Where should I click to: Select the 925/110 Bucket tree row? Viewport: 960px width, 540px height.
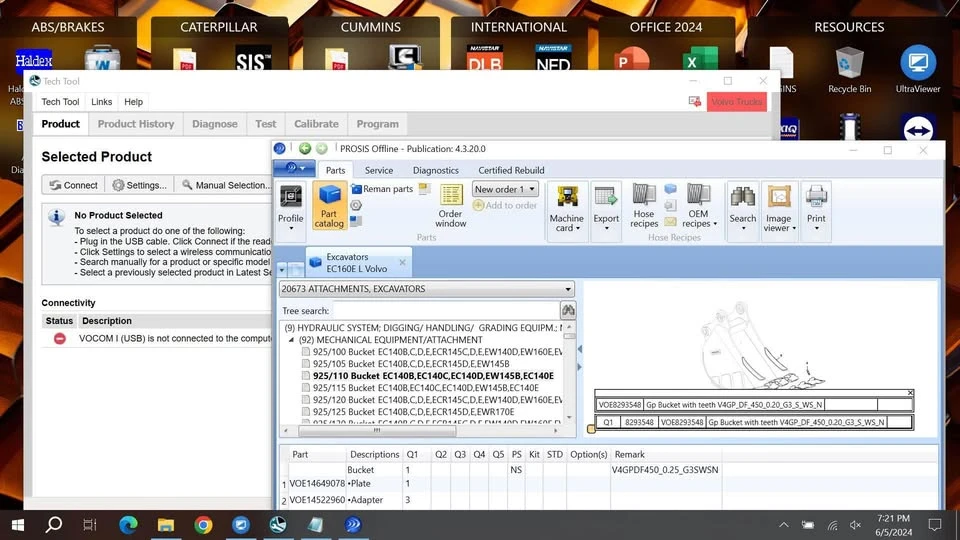(433, 376)
